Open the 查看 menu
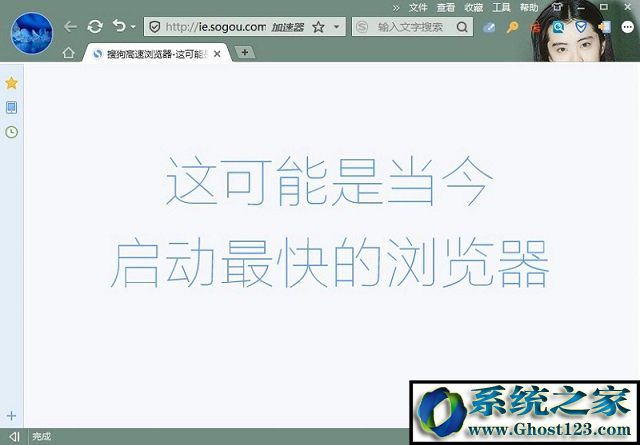 tap(446, 7)
